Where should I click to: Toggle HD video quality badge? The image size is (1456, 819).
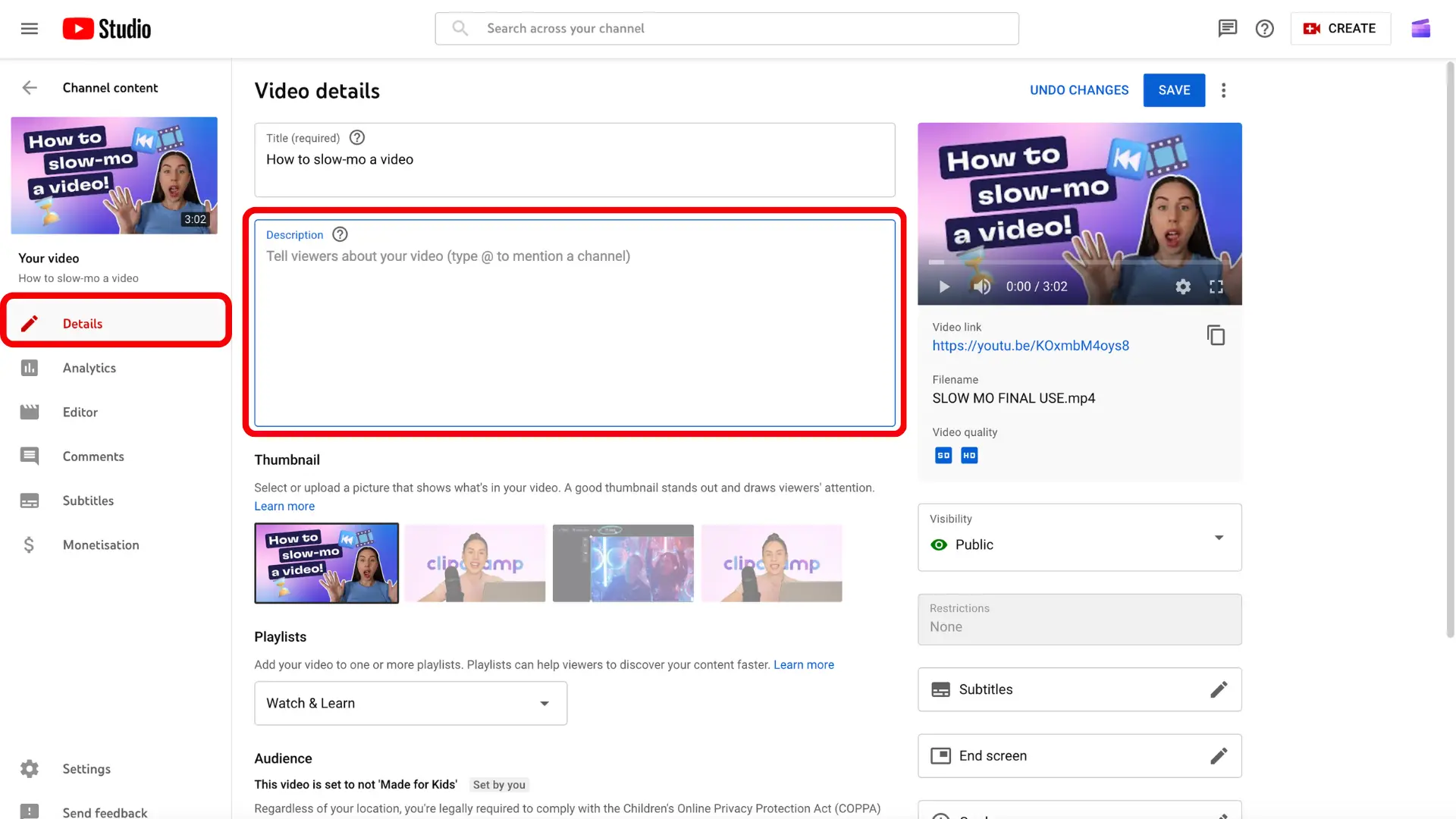969,455
